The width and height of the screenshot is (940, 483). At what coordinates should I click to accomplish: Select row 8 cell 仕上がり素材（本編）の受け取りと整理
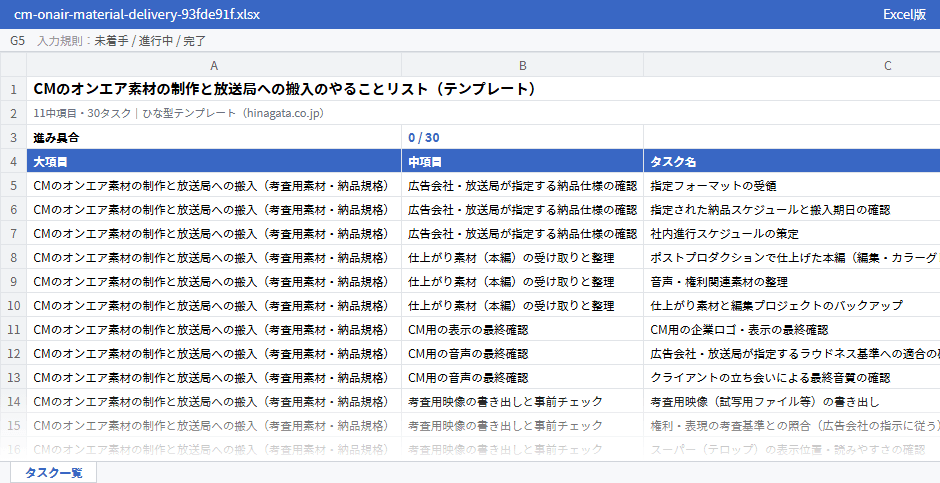(523, 258)
